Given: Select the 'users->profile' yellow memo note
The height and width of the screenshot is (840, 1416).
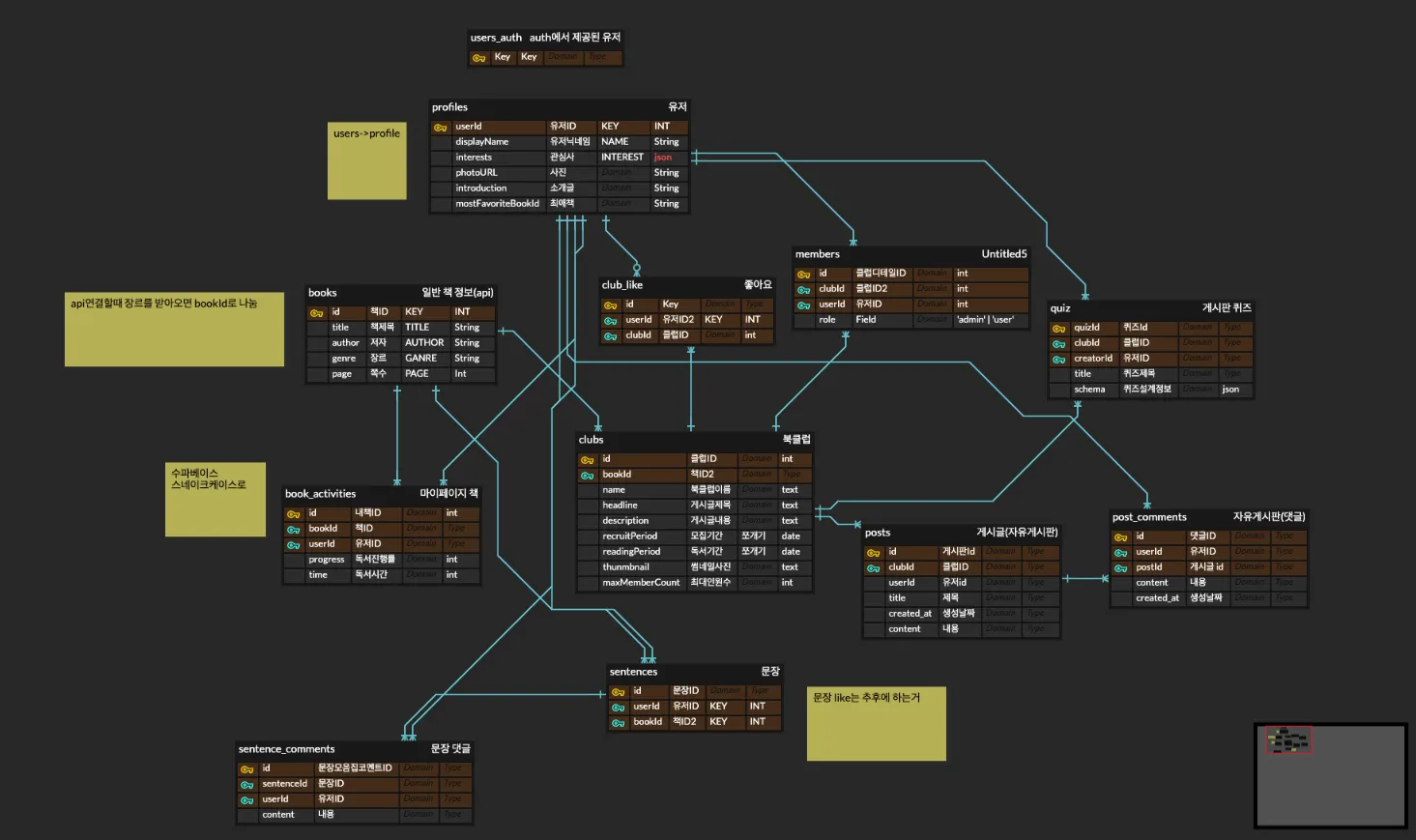Looking at the screenshot, I should coord(367,159).
